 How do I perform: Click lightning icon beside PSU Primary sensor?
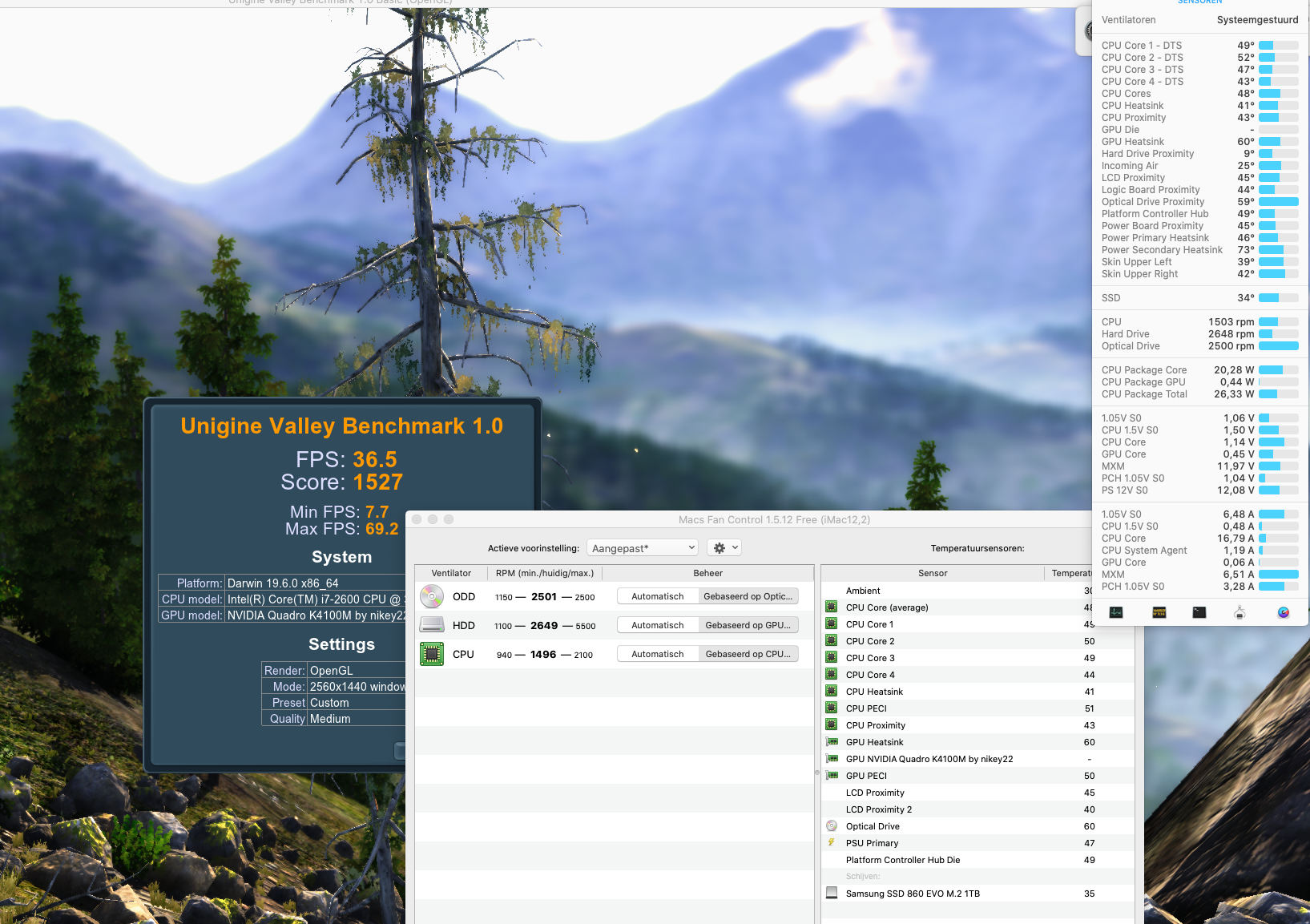tap(832, 843)
